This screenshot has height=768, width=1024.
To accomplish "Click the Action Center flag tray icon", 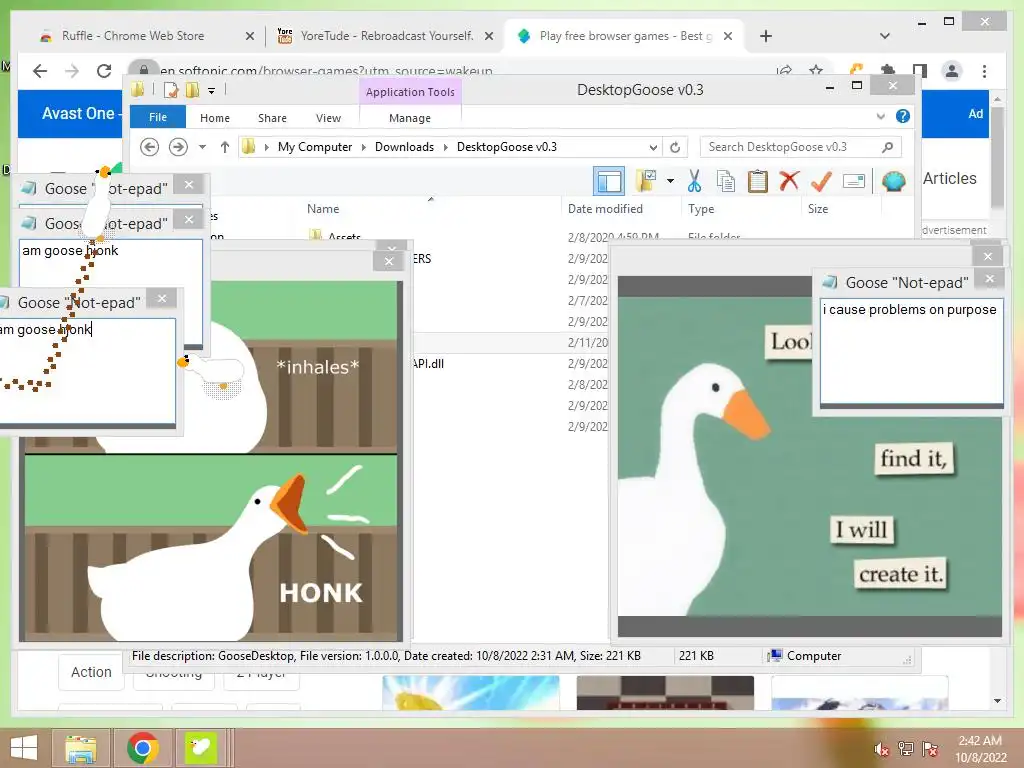I will click(930, 749).
